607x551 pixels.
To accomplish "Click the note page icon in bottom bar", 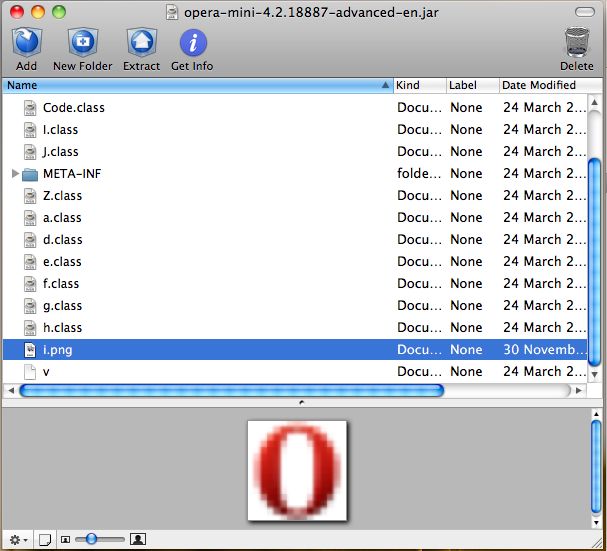I will click(x=45, y=539).
